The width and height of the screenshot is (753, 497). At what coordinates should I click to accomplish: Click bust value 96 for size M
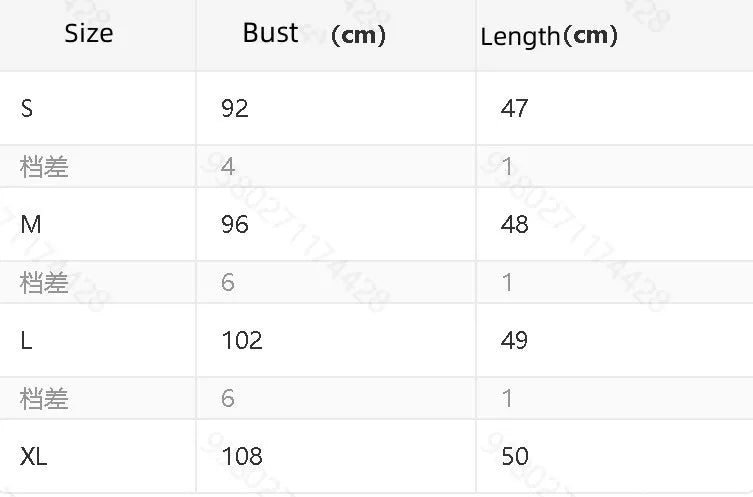[235, 224]
